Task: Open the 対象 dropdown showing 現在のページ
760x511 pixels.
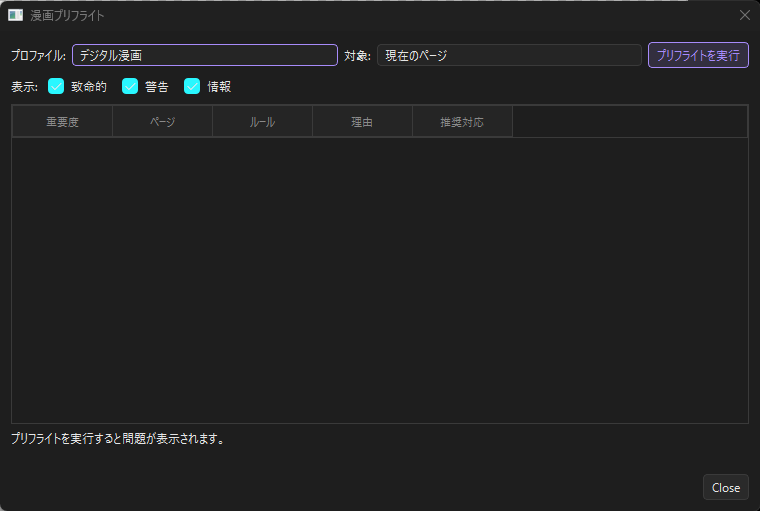Action: (509, 55)
